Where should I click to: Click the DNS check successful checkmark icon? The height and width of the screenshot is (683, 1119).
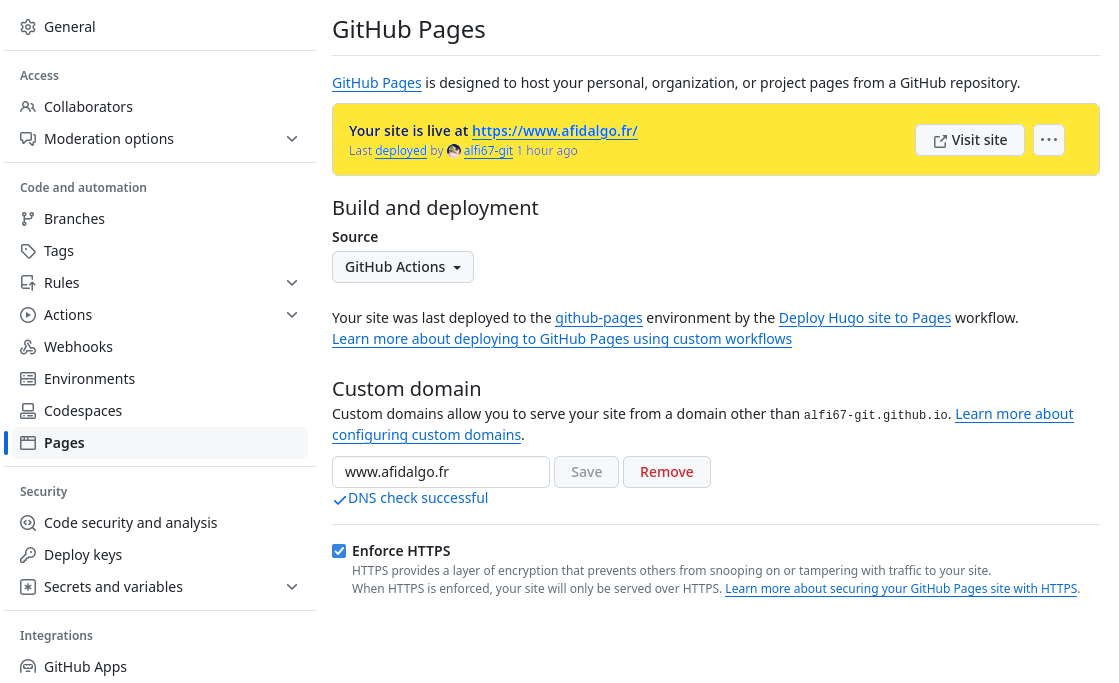[x=340, y=500]
